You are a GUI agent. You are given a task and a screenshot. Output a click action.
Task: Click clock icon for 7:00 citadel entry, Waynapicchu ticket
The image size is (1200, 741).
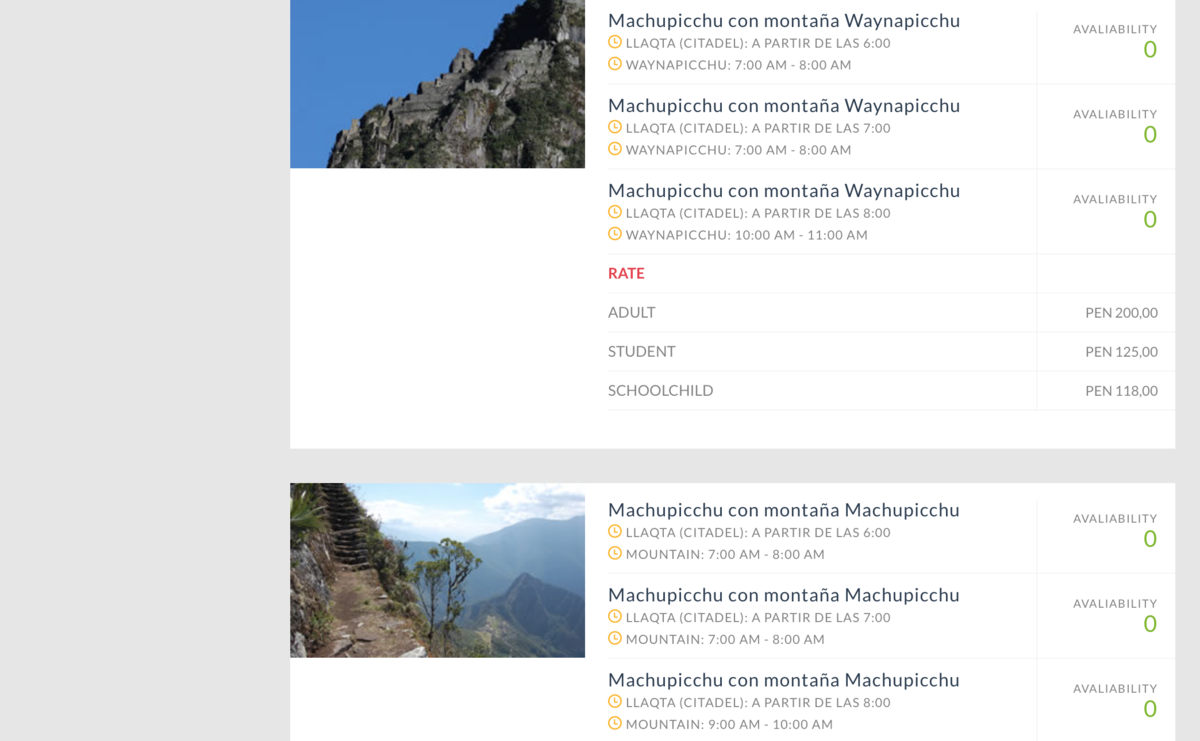(615, 127)
